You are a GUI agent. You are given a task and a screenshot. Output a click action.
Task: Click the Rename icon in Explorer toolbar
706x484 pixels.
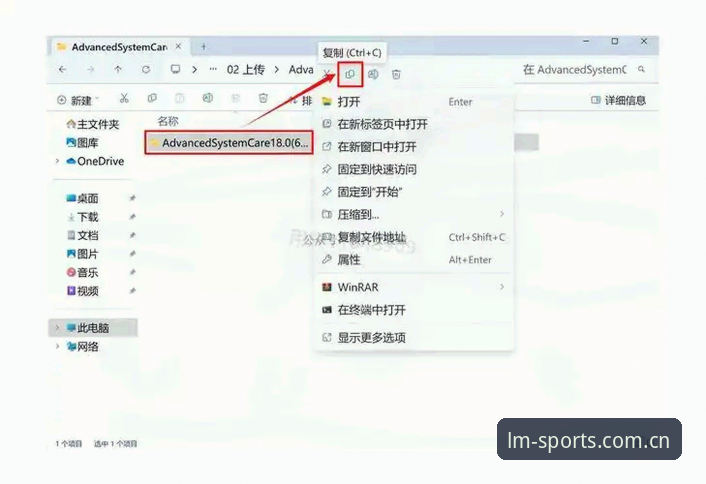point(208,98)
